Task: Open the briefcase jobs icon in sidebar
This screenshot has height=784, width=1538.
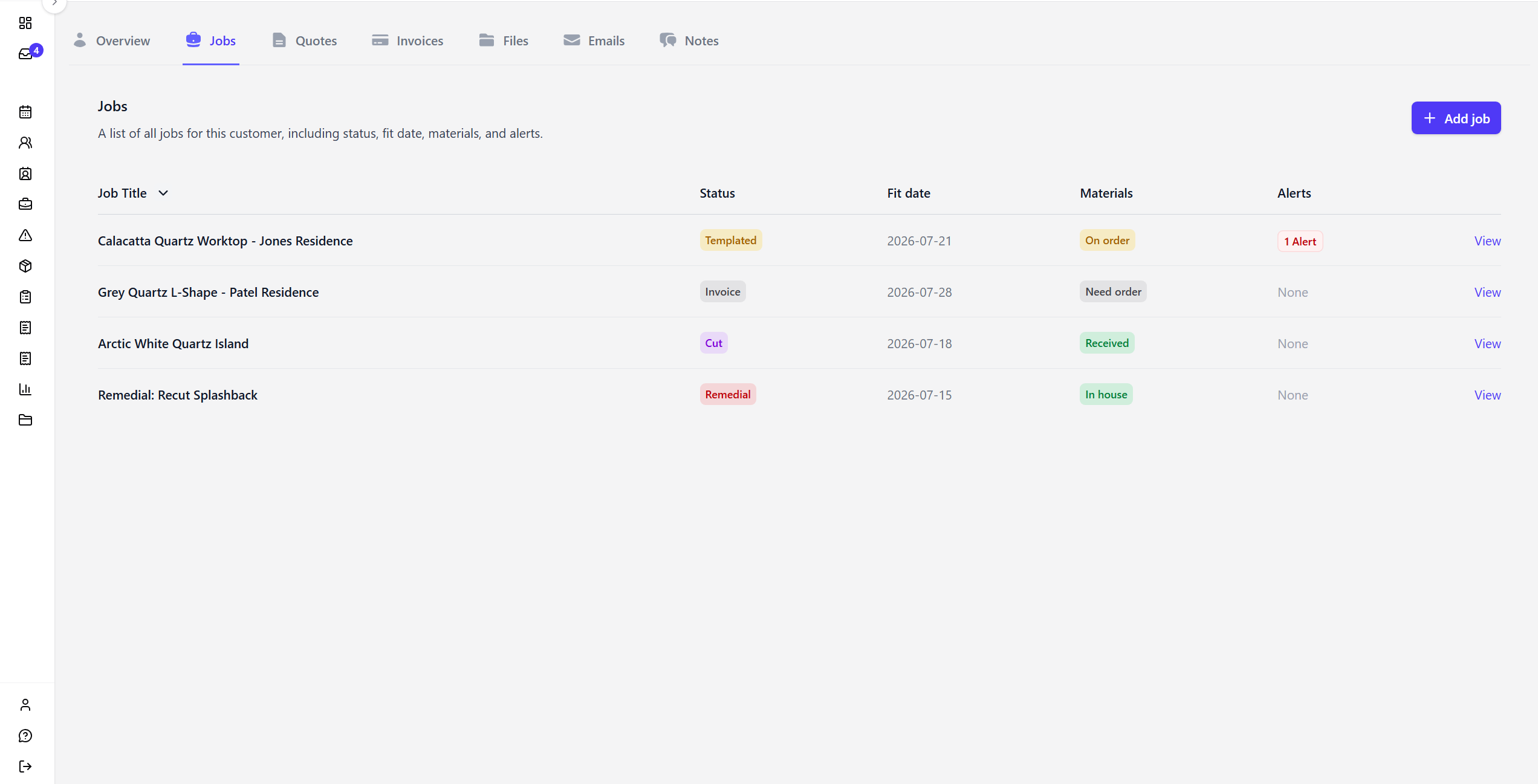Action: coord(25,204)
